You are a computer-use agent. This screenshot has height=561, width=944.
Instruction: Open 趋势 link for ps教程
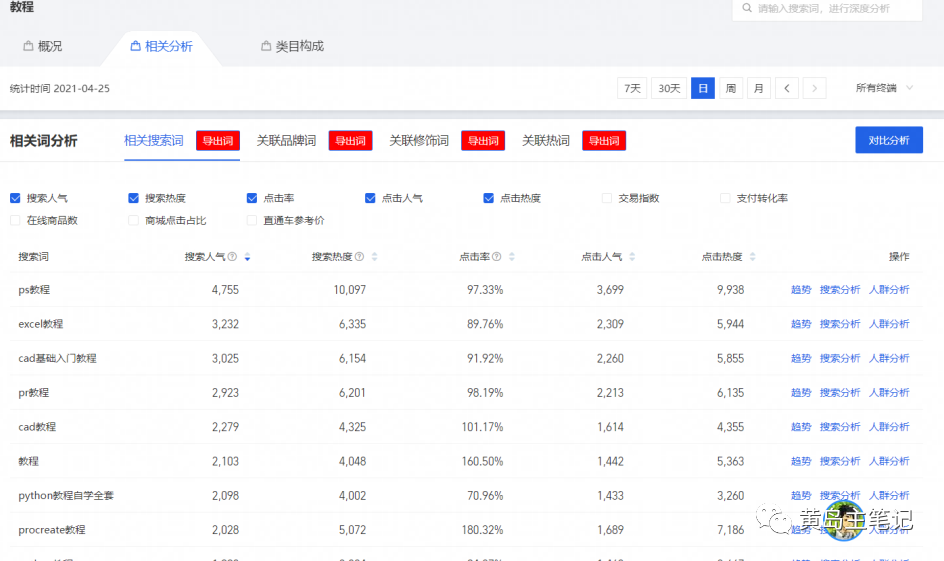[801, 290]
